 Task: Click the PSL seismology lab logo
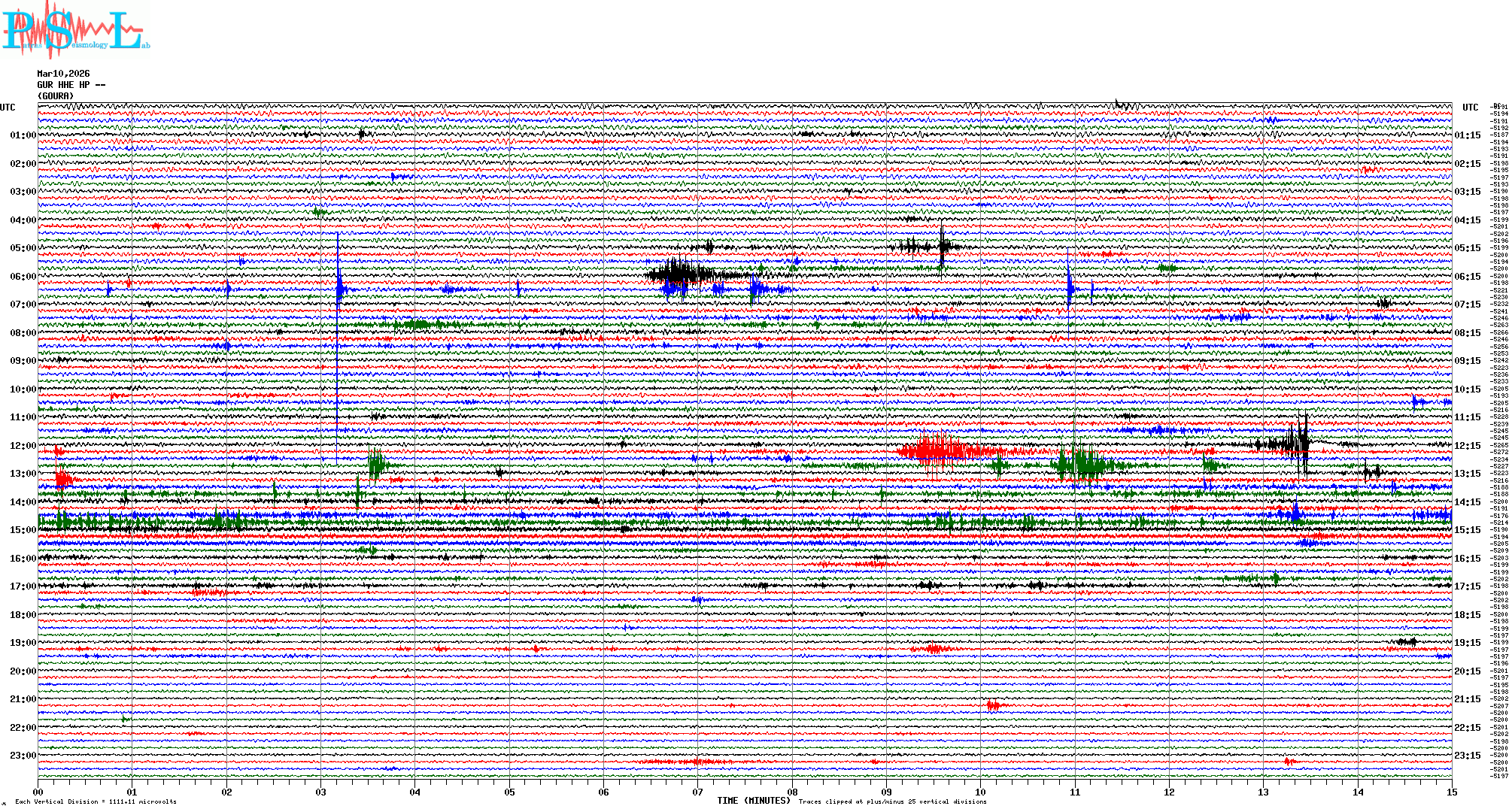[x=74, y=30]
